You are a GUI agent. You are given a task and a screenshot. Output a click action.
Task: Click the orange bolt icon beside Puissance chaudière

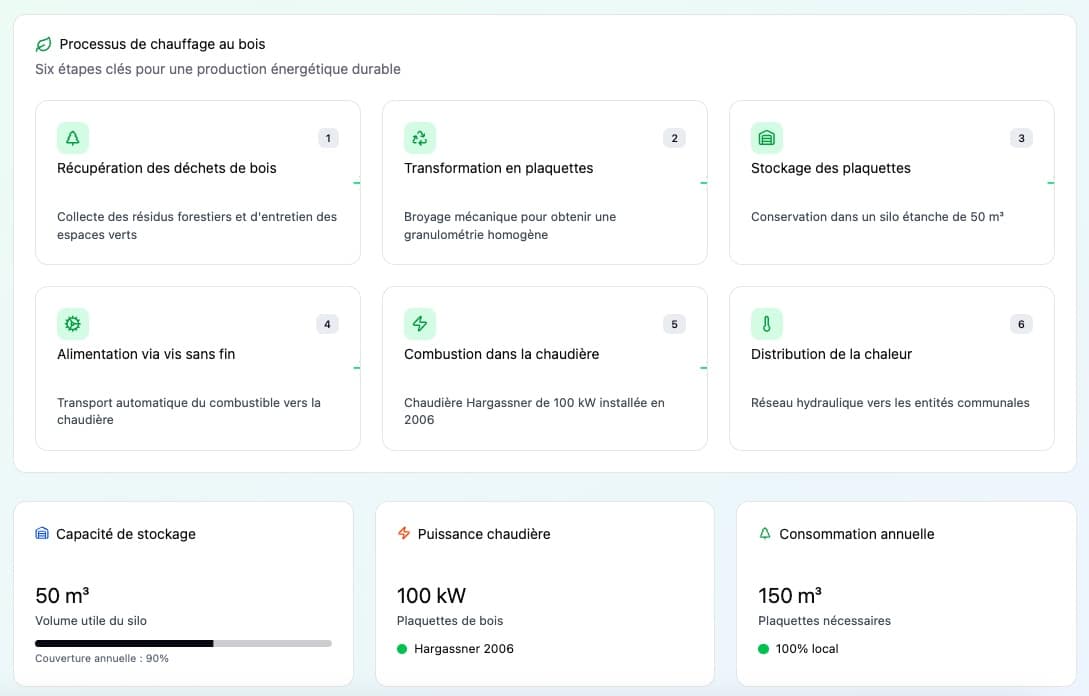pyautogui.click(x=404, y=534)
